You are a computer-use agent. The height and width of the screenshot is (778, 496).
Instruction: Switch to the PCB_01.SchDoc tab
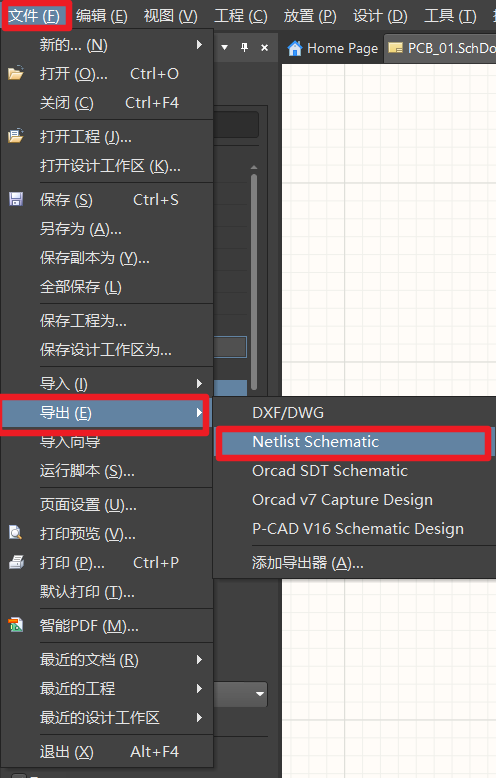(440, 48)
